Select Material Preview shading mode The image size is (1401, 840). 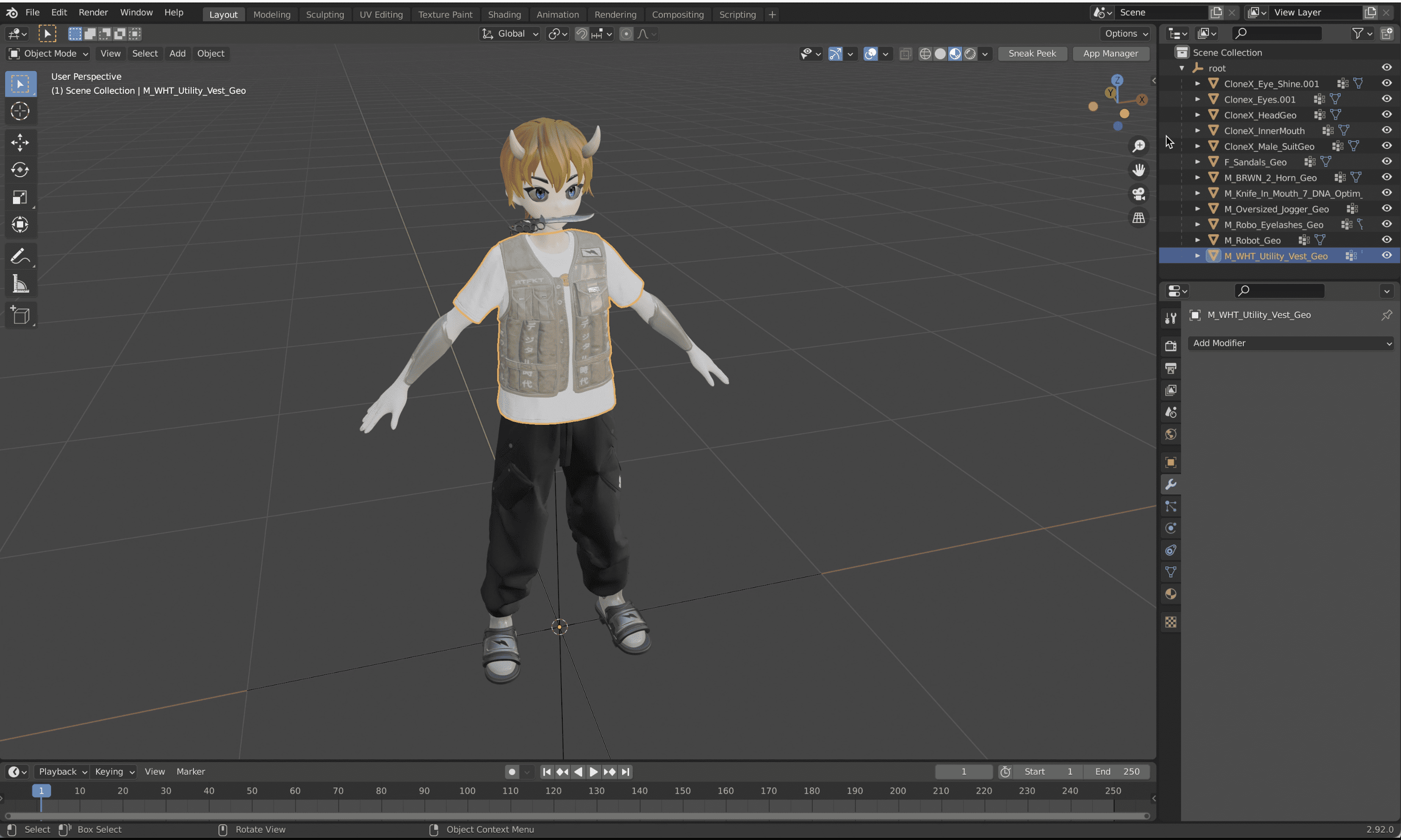[955, 54]
